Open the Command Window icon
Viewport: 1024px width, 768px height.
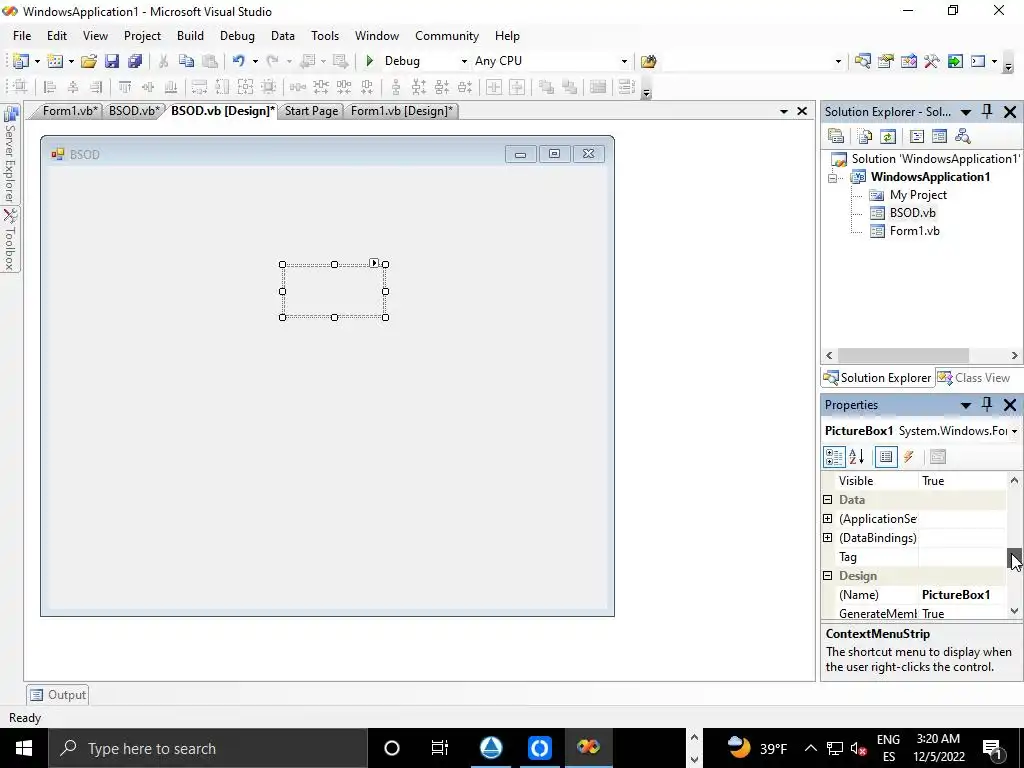pyautogui.click(x=978, y=61)
